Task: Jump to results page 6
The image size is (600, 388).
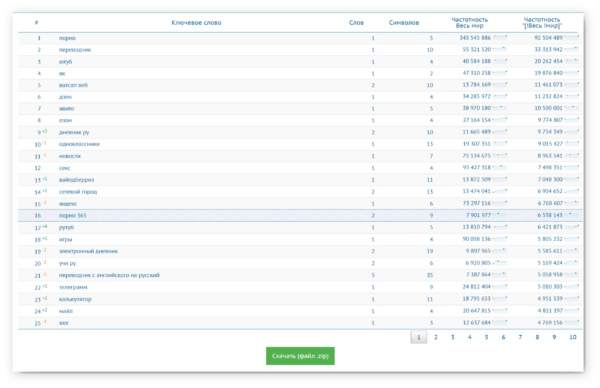Action: pos(503,337)
